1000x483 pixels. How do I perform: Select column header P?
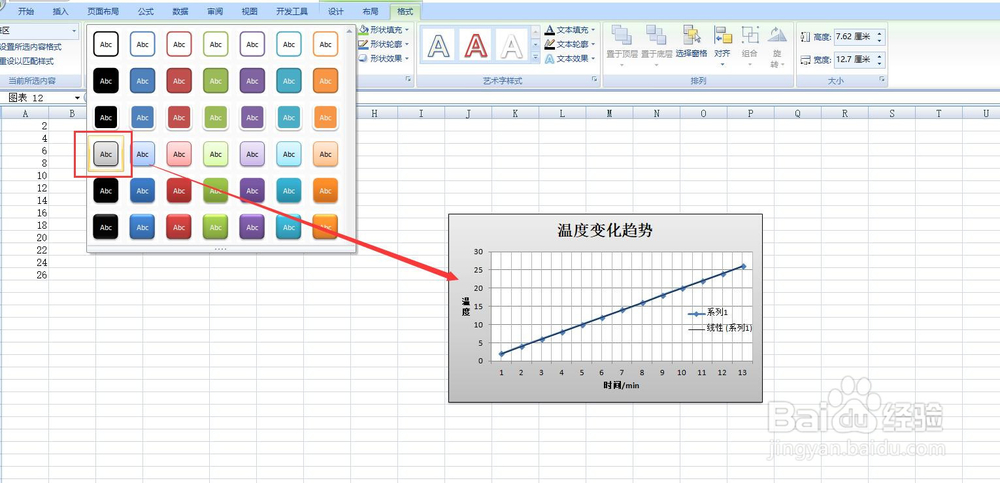point(750,114)
